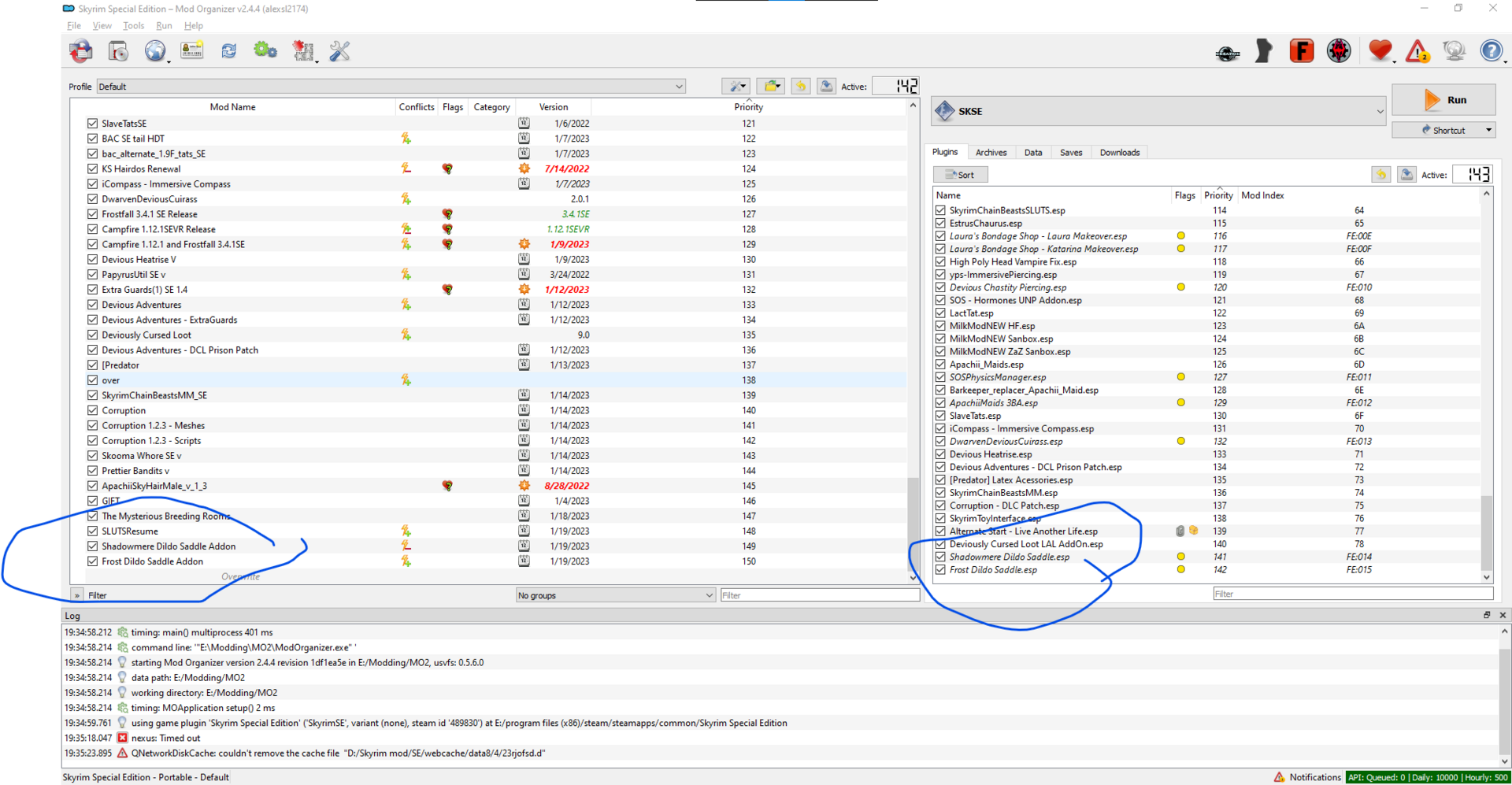Click the red heart Endorse icon
1512x785 pixels.
(x=1380, y=51)
